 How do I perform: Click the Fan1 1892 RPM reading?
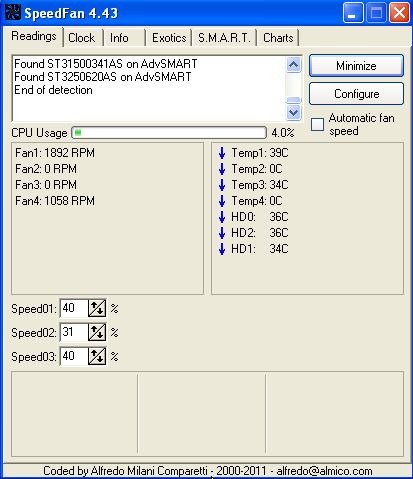55,153
